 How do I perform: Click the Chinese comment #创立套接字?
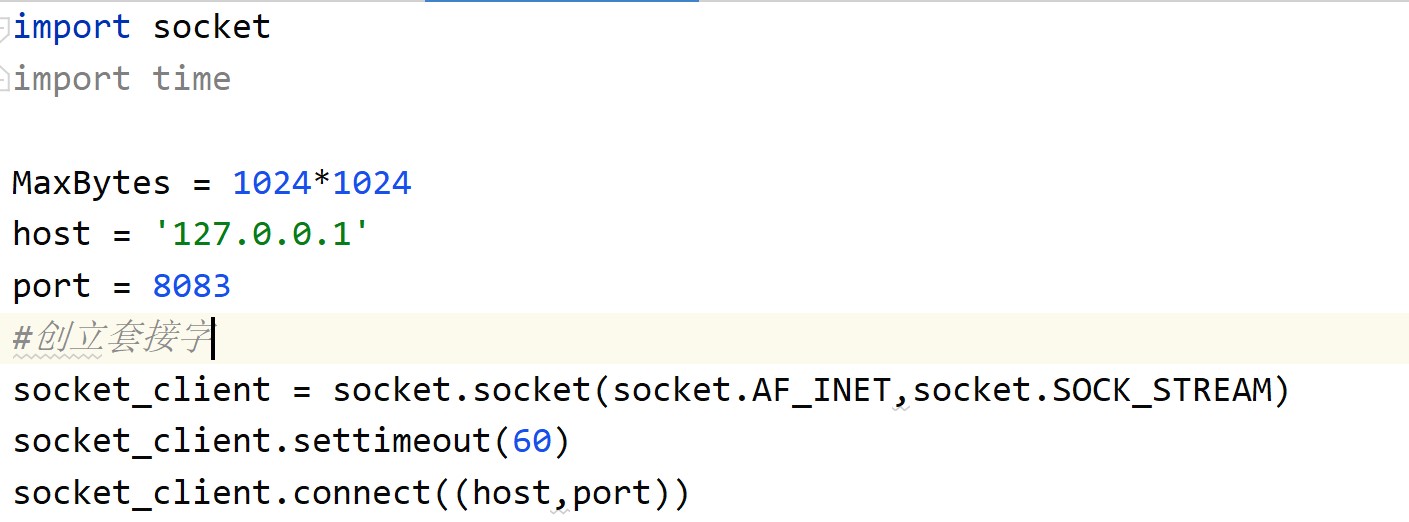point(111,339)
